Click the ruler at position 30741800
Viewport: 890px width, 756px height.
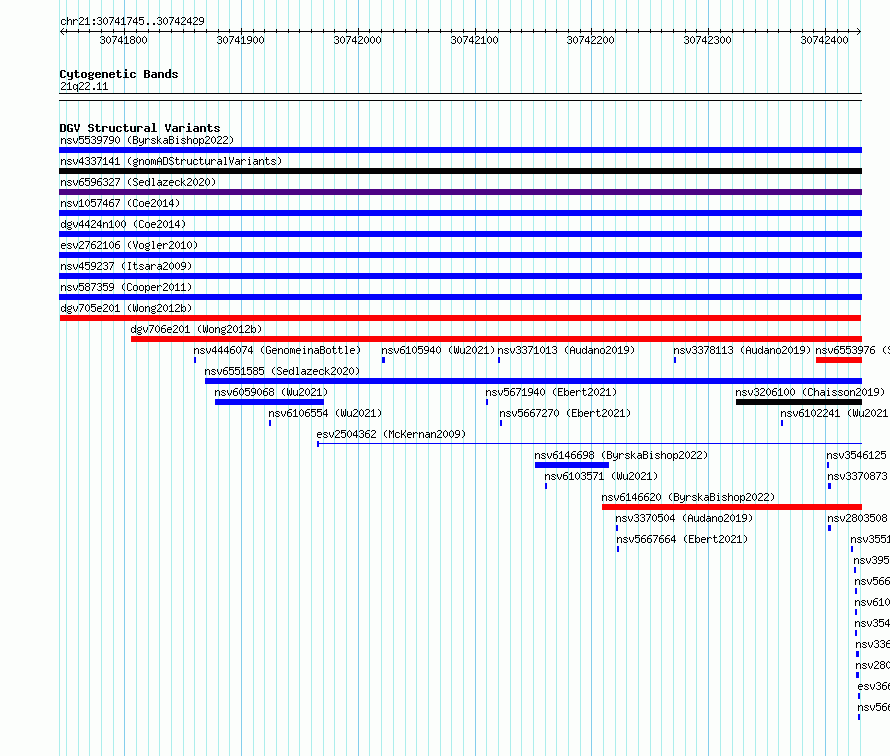point(124,40)
